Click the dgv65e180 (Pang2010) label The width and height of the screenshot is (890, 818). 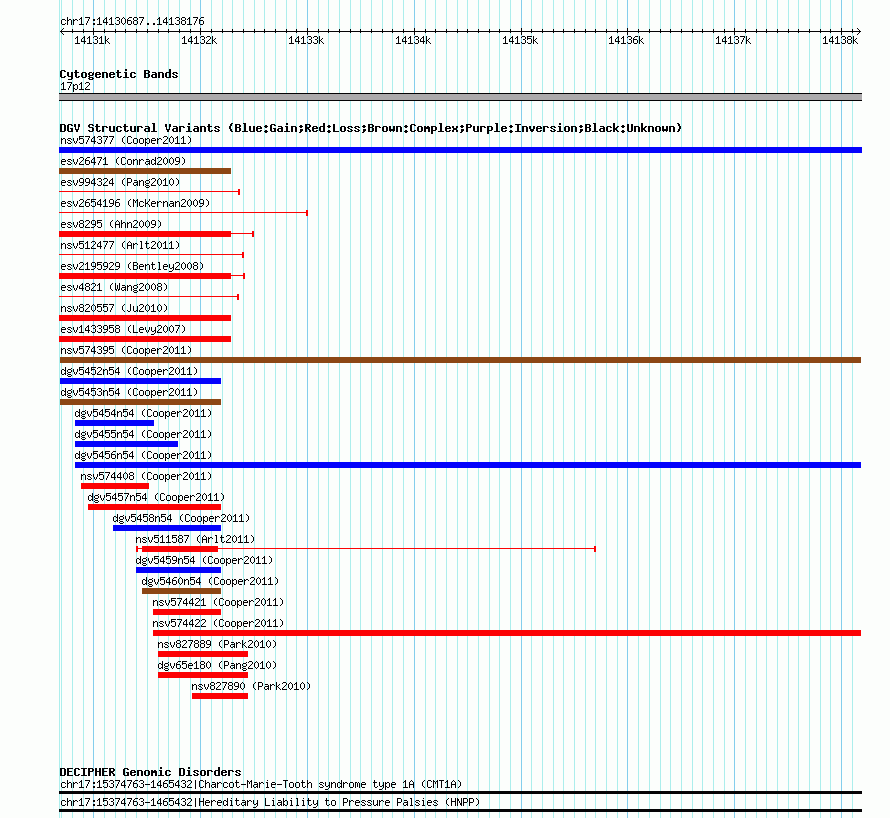pyautogui.click(x=217, y=665)
